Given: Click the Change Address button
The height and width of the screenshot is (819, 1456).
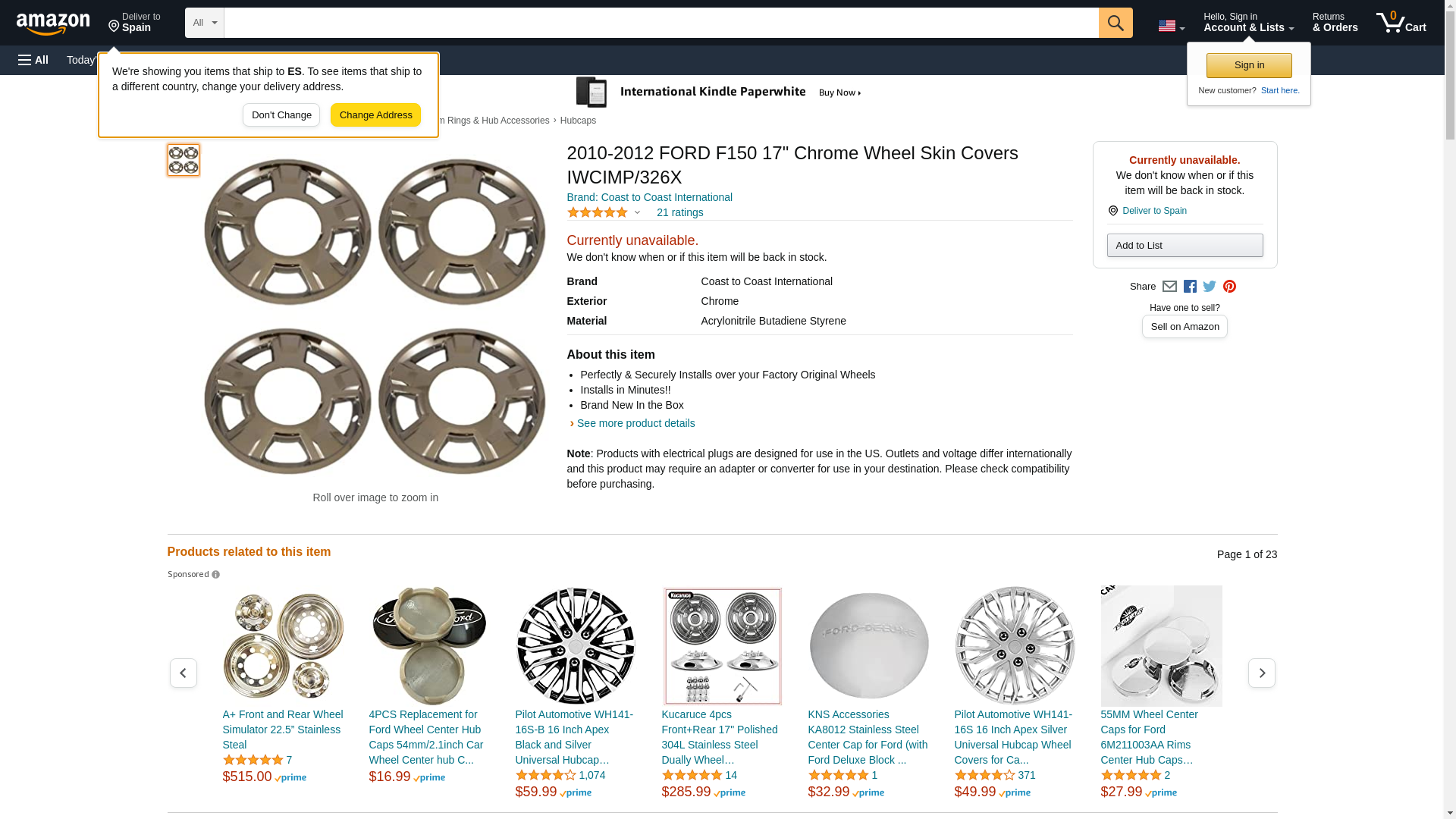Looking at the screenshot, I should (x=375, y=115).
